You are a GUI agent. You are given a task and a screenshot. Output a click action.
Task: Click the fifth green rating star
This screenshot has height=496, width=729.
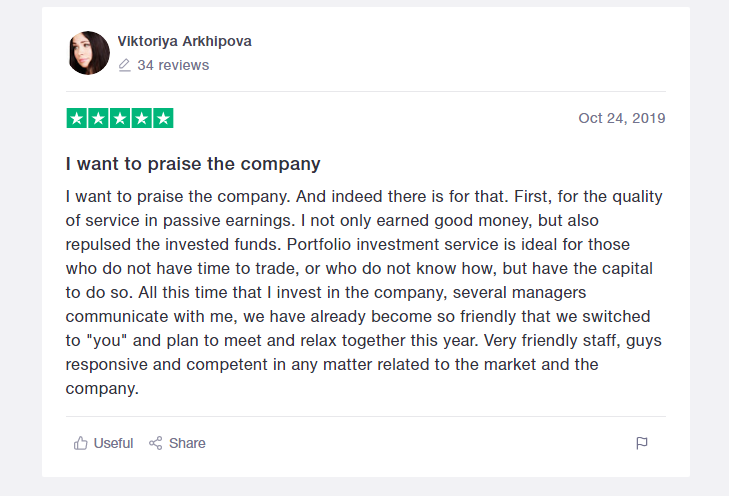point(163,118)
